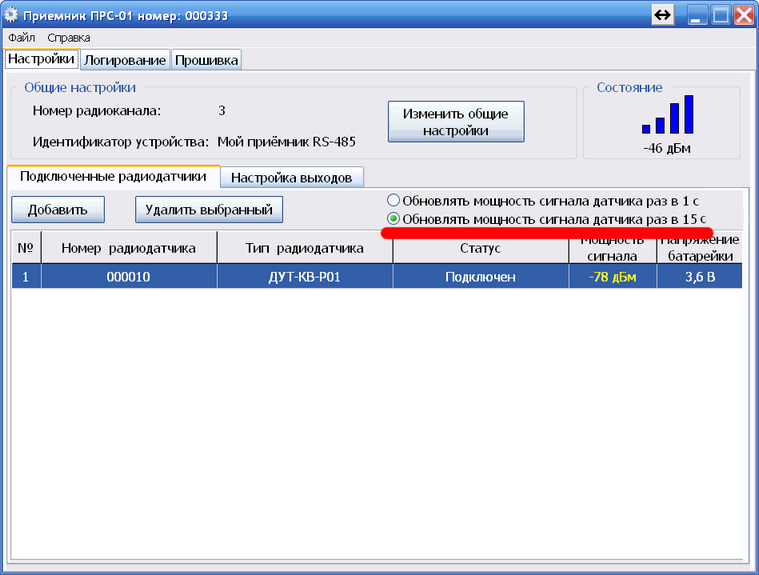
Task: Click row number 1 cell
Action: pyautogui.click(x=26, y=277)
